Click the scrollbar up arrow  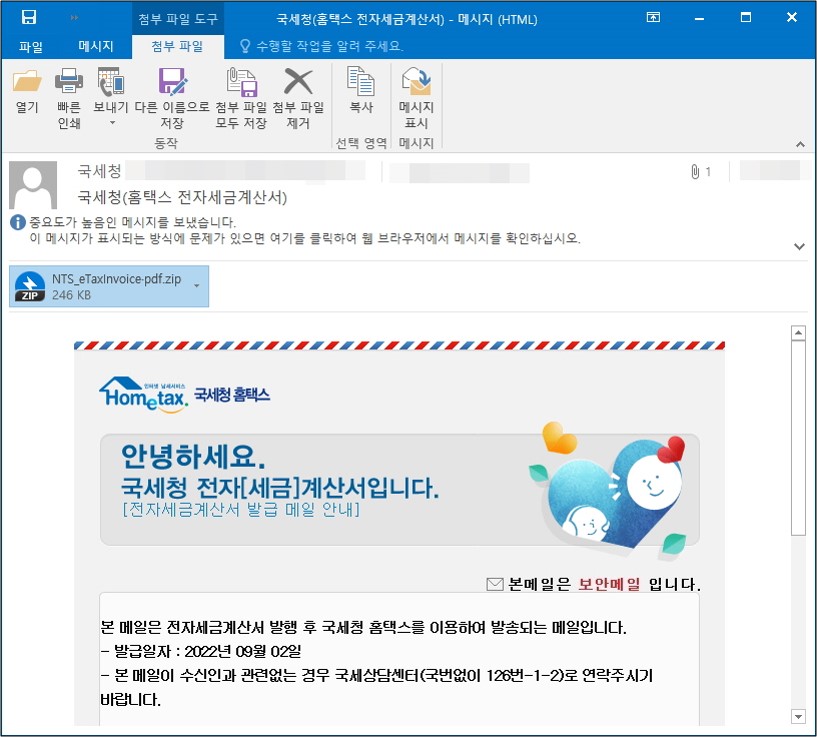click(x=798, y=333)
